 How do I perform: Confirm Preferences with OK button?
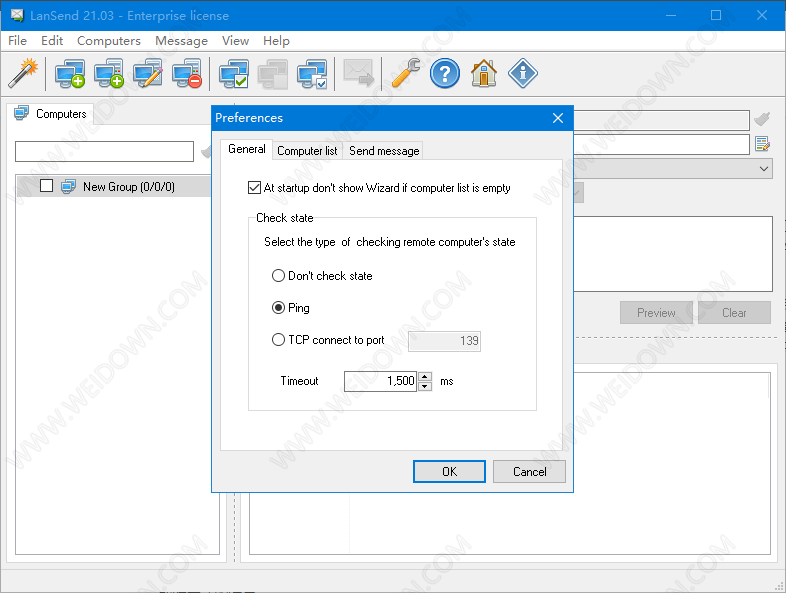point(449,472)
